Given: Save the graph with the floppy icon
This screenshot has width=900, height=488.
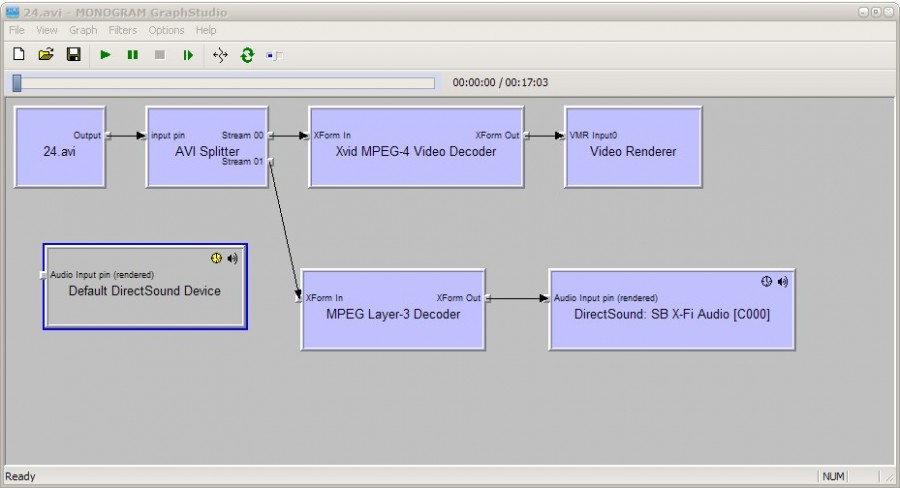Looking at the screenshot, I should [73, 55].
